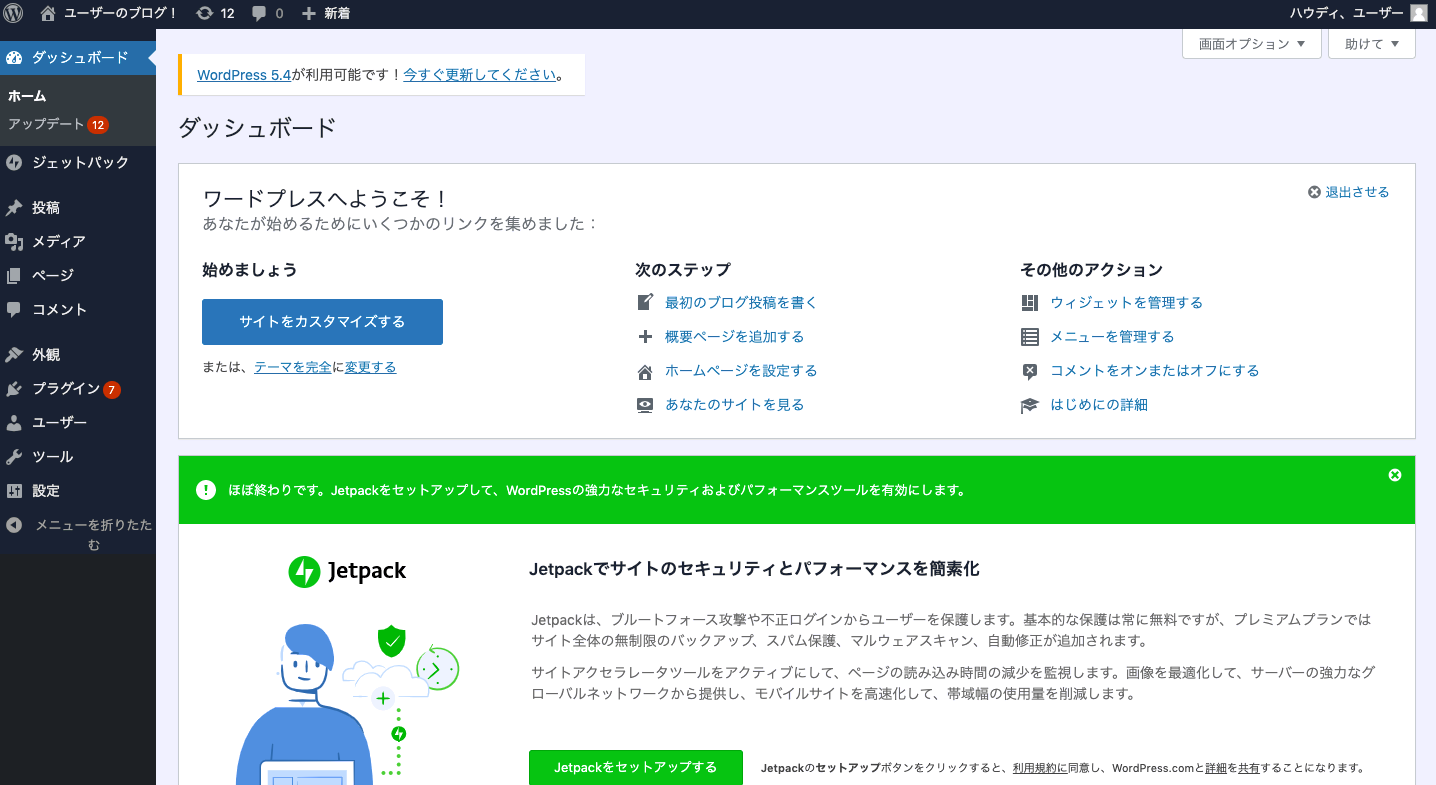Expand 助けて help dropdown
The image size is (1436, 785).
[x=1371, y=44]
